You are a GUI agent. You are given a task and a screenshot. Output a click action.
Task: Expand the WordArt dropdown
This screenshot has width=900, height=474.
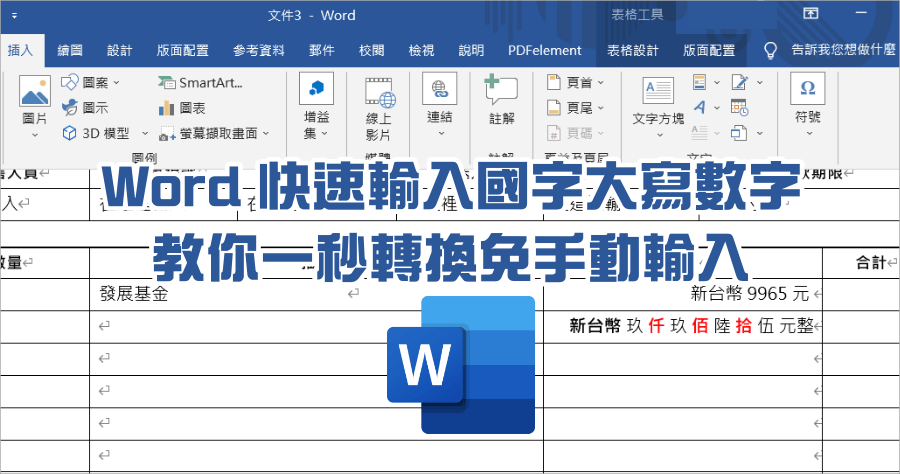717,107
